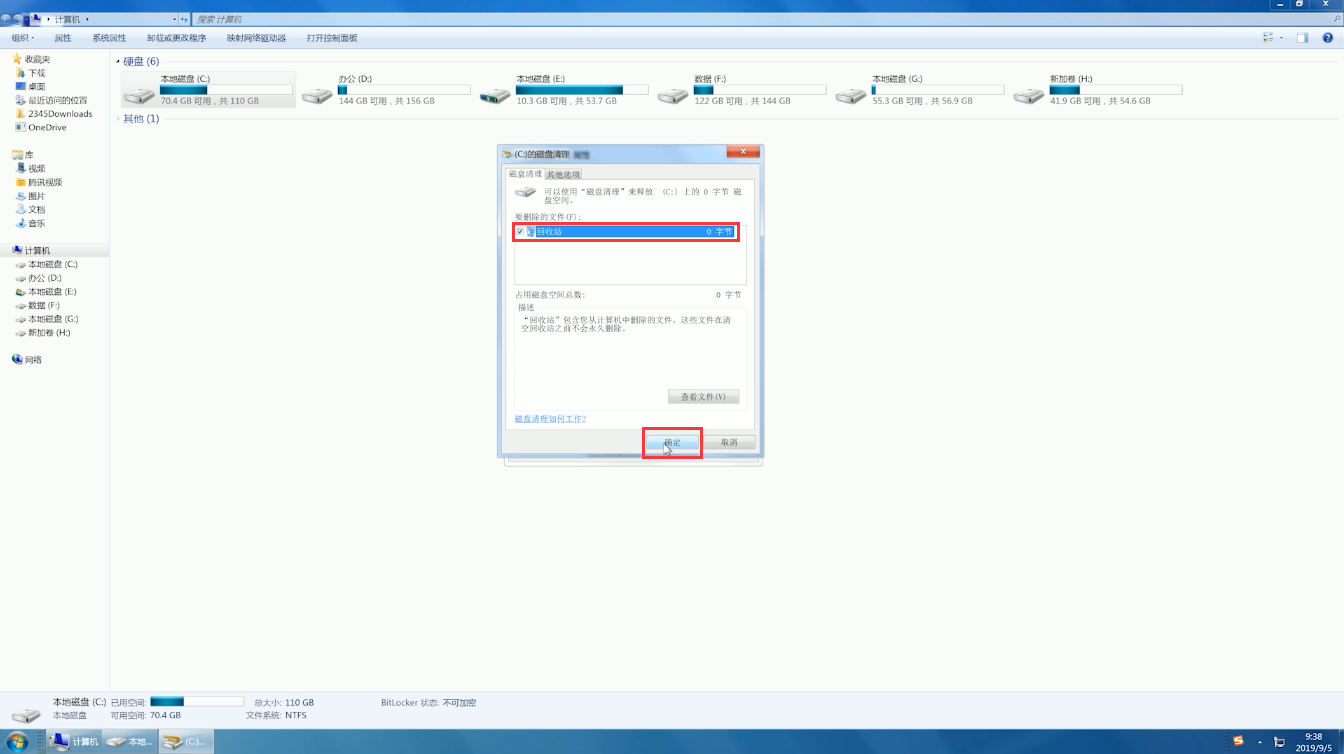Viewport: 1344px width, 754px height.
Task: Click 取消 in the disk cleanup dialog
Action: (729, 442)
